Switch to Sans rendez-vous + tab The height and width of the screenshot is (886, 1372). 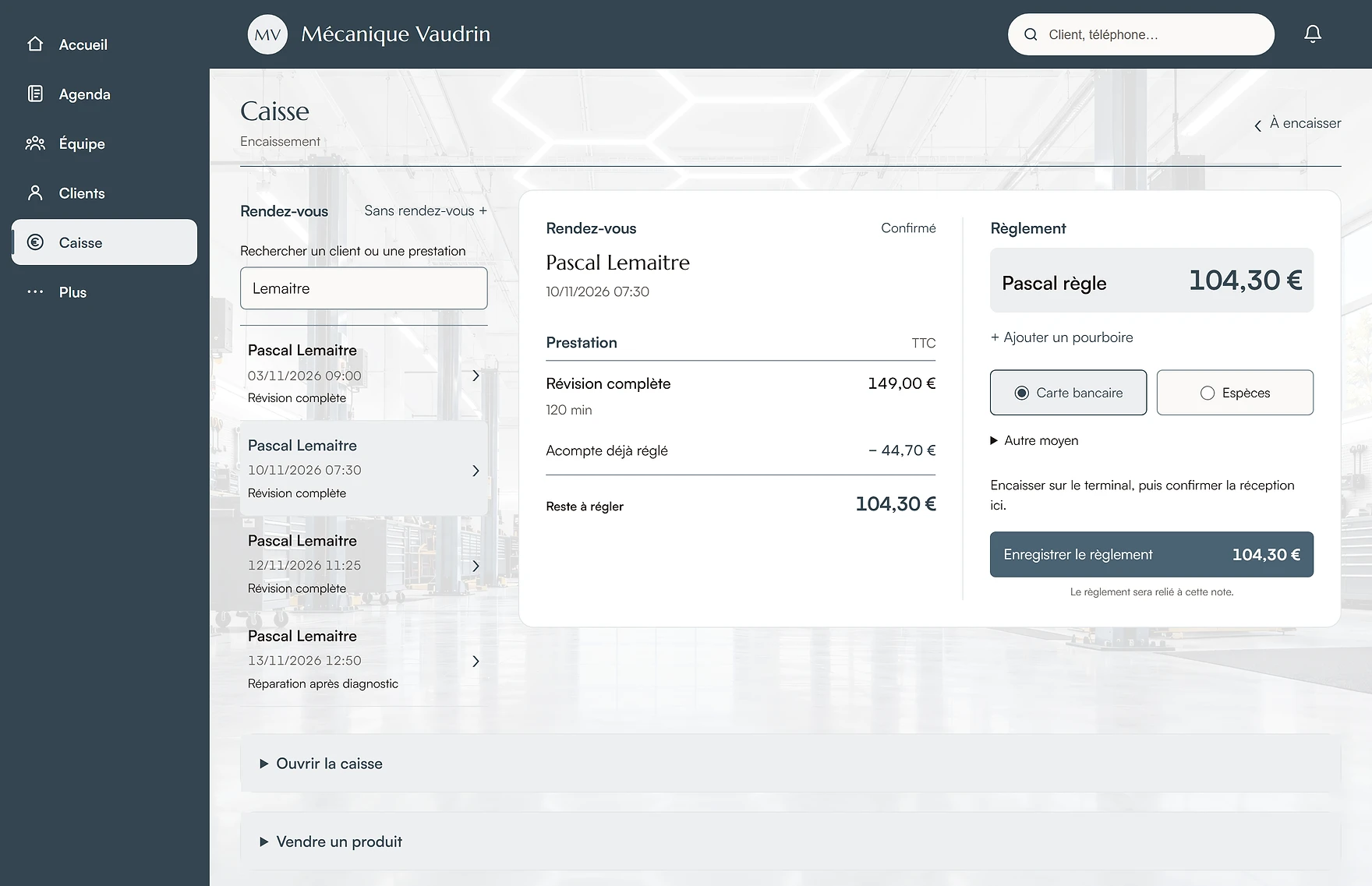pos(426,211)
